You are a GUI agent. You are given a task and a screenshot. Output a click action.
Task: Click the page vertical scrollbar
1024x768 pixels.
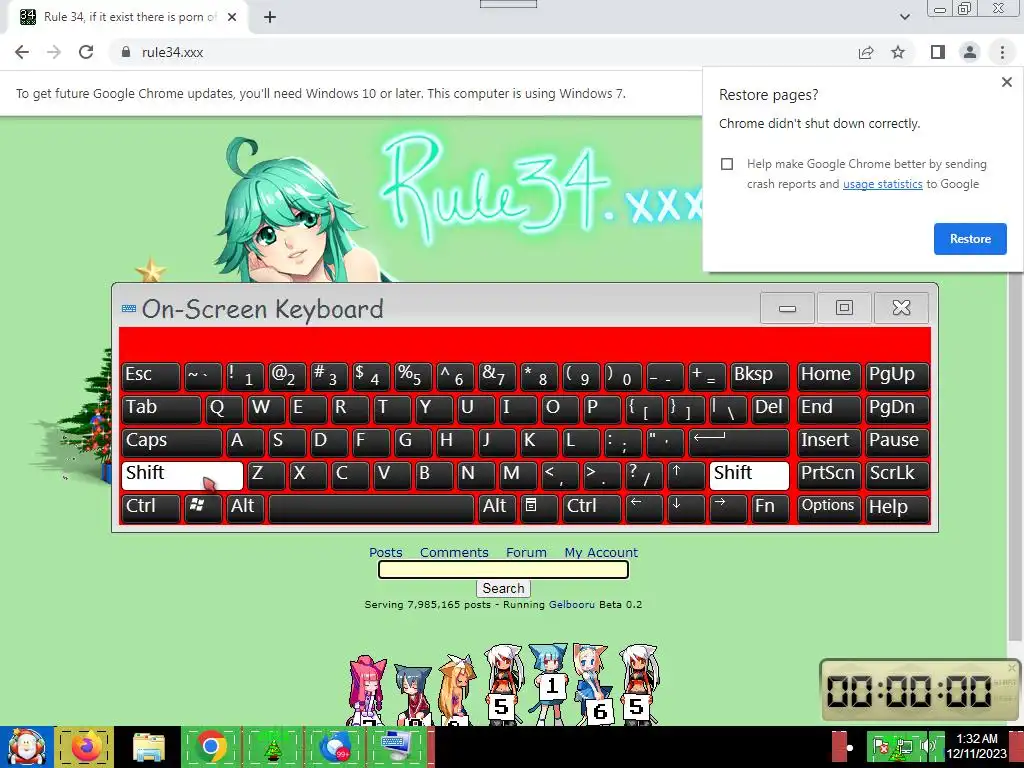pyautogui.click(x=1016, y=457)
